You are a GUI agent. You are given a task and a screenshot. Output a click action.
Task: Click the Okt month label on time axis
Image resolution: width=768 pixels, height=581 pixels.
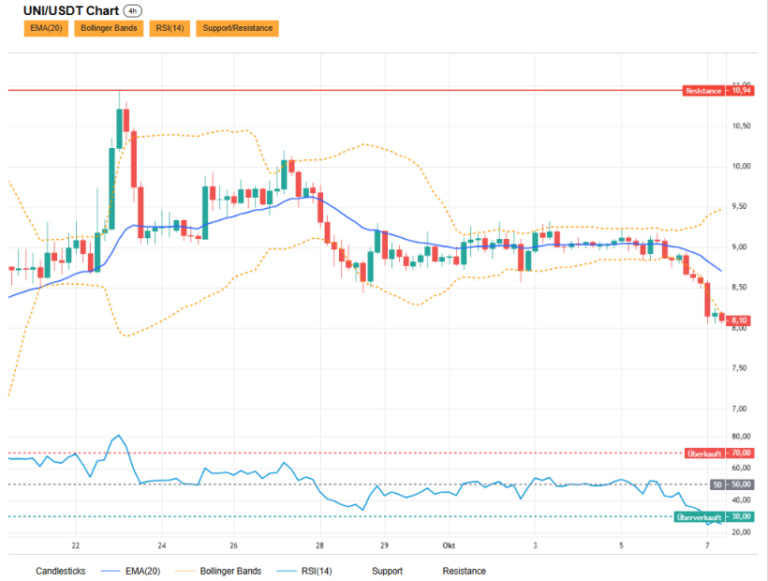(x=449, y=545)
